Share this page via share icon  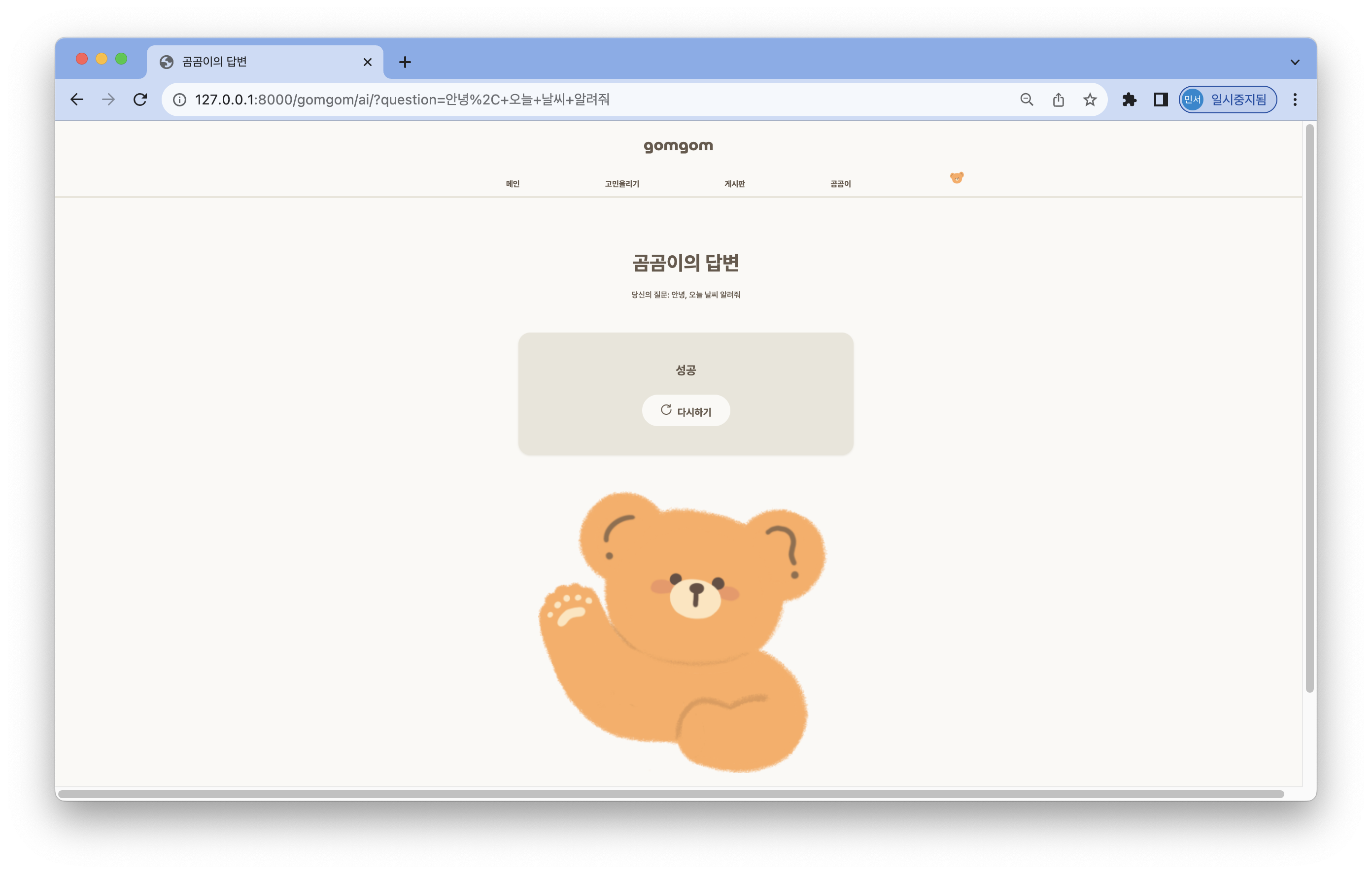[x=1058, y=100]
